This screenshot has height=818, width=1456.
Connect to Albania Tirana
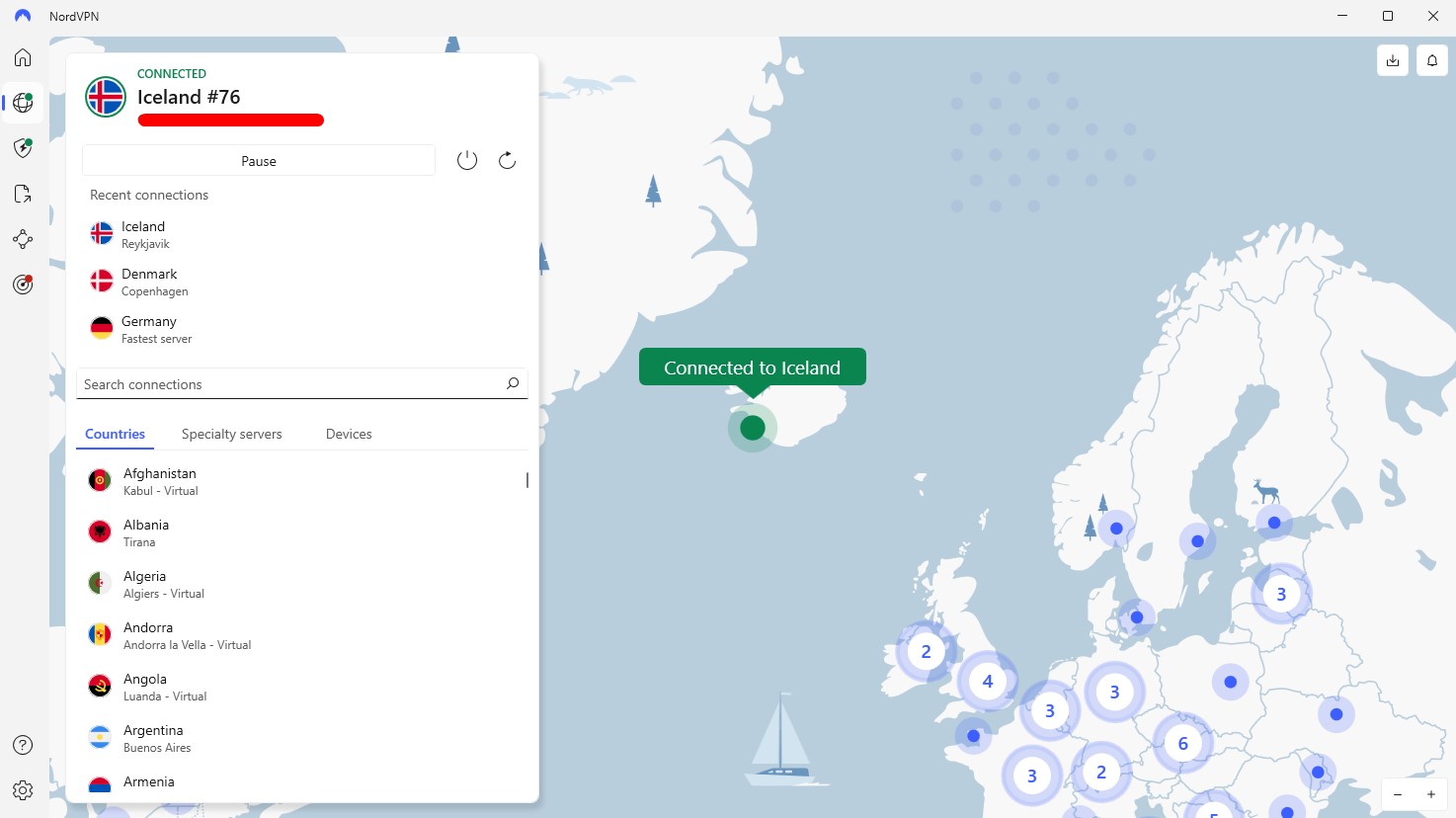302,532
